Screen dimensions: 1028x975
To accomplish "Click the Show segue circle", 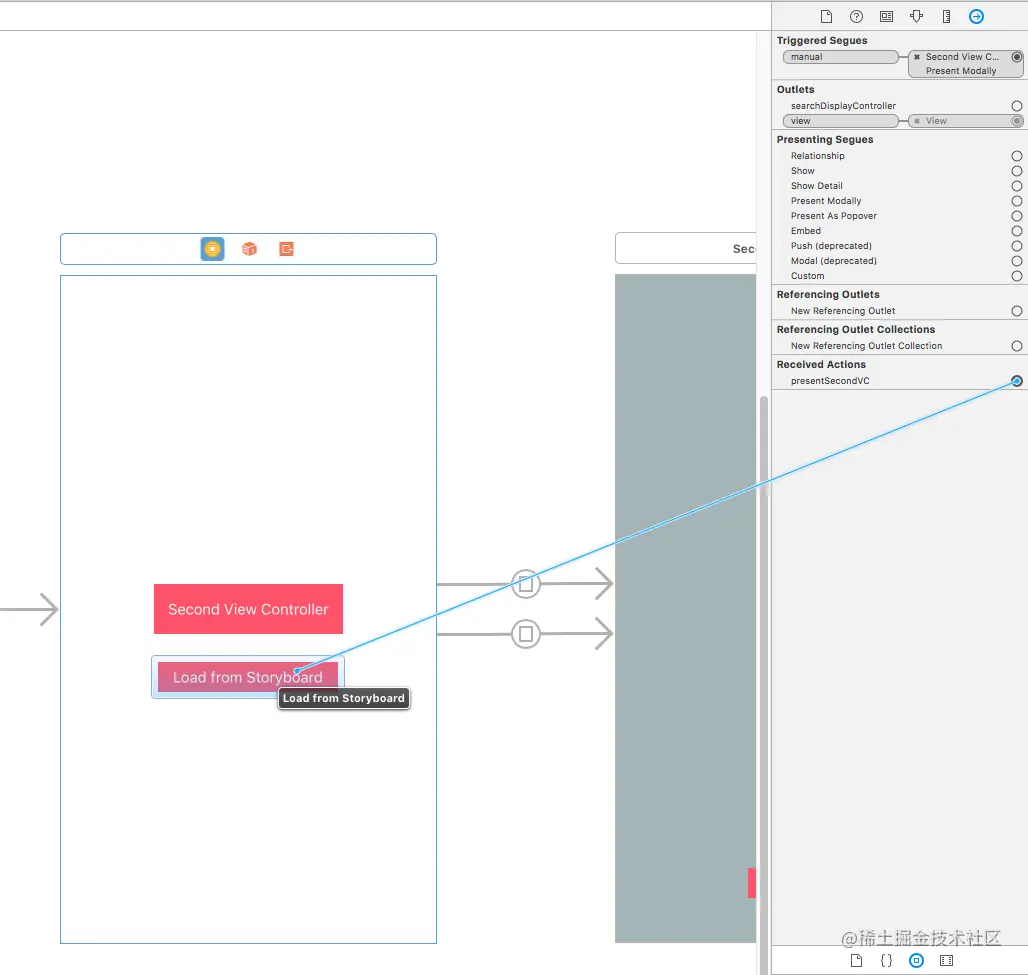I will coord(1016,171).
